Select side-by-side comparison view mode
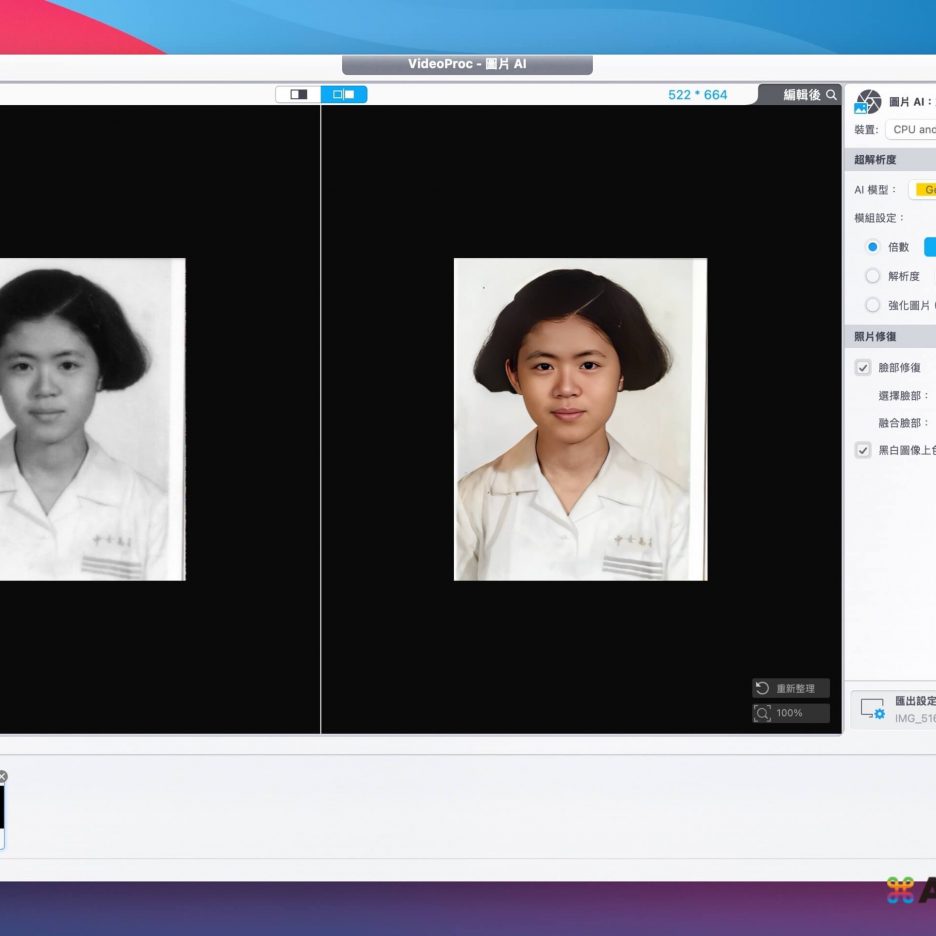Image resolution: width=936 pixels, height=936 pixels. (x=344, y=94)
